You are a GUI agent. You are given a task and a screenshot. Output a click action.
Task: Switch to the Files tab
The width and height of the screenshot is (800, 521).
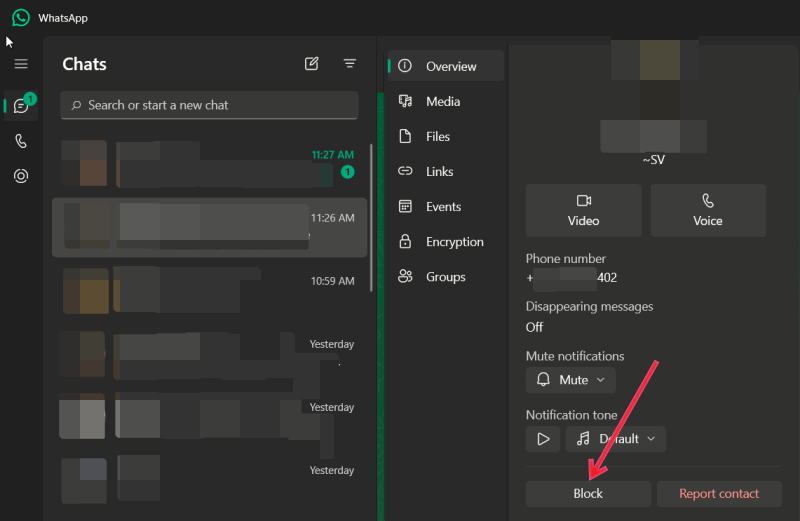coord(446,136)
